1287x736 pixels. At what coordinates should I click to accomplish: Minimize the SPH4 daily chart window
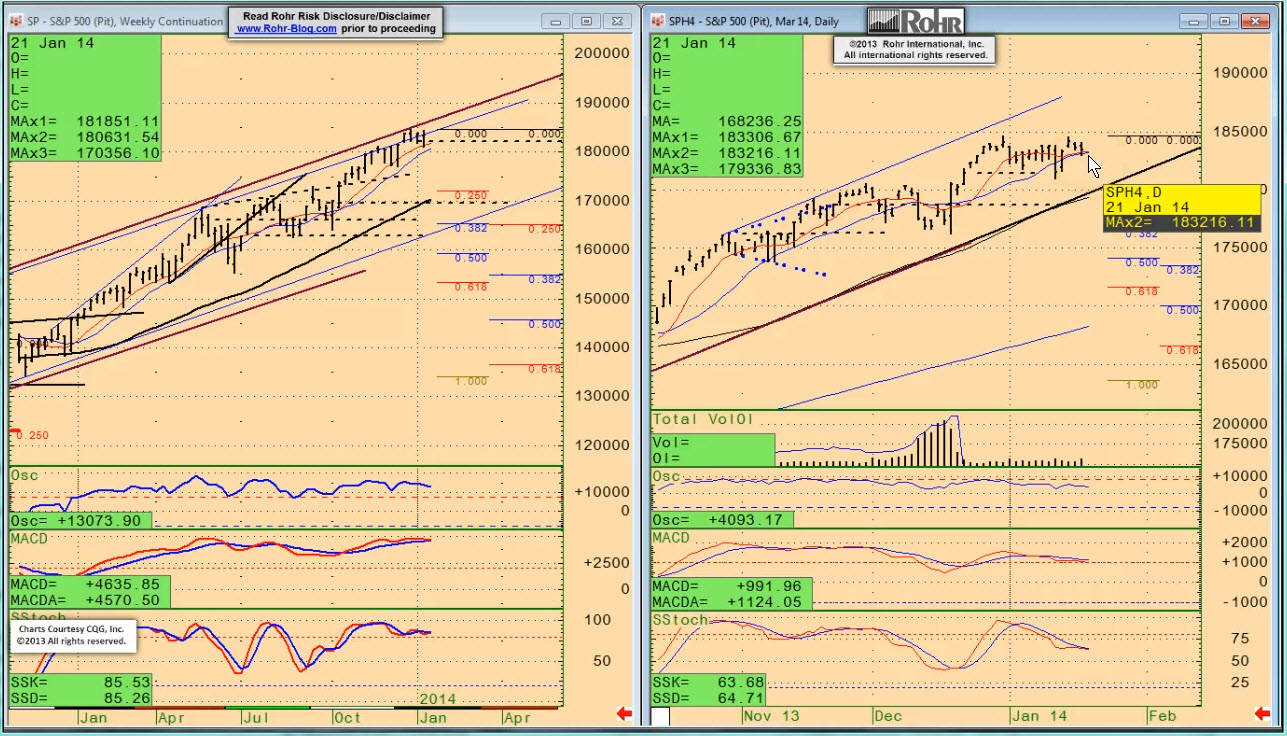[1194, 21]
